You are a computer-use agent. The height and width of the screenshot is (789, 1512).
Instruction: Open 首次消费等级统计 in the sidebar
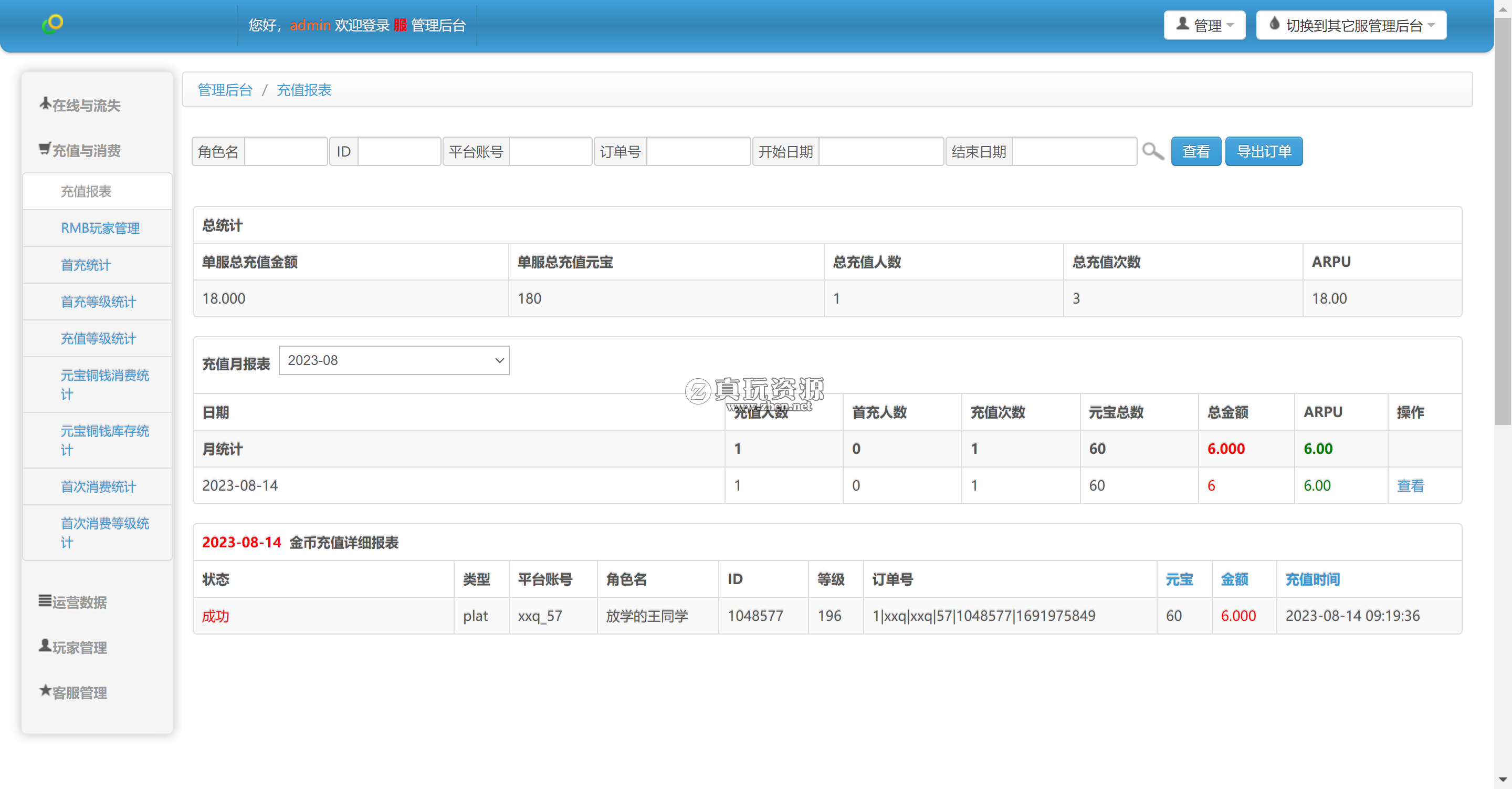98,533
